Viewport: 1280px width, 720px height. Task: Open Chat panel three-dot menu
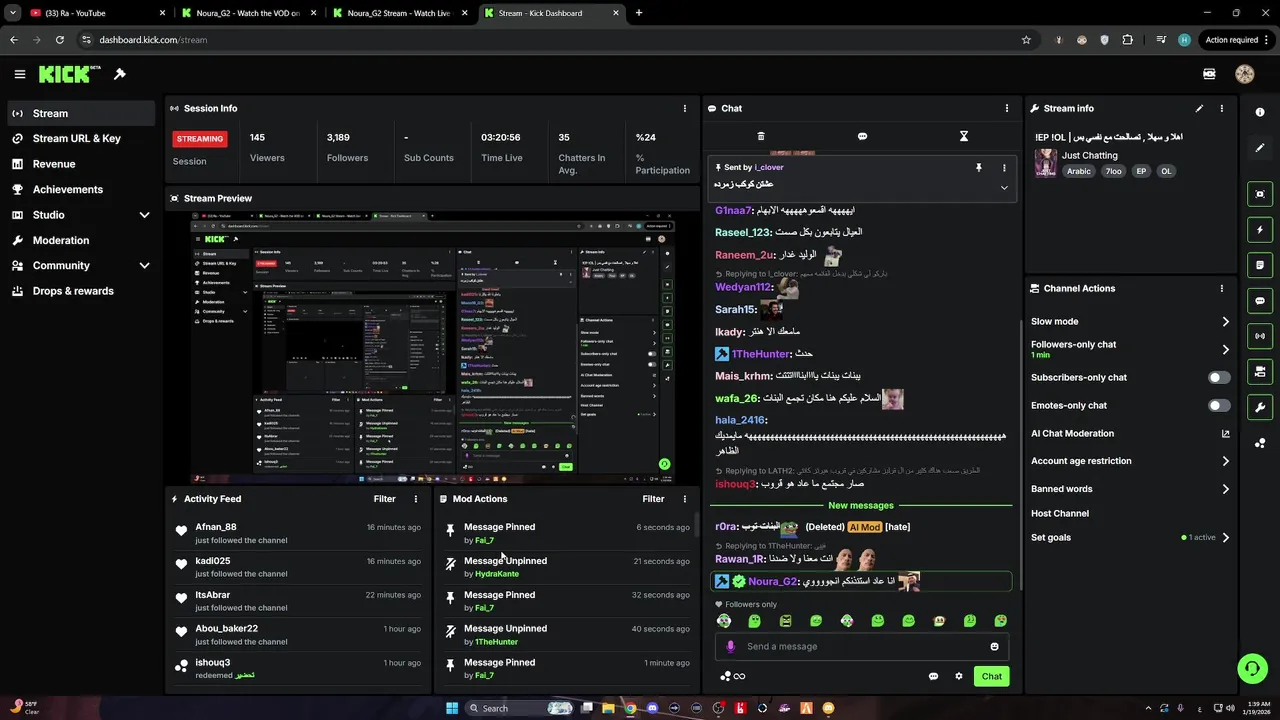click(x=1007, y=108)
